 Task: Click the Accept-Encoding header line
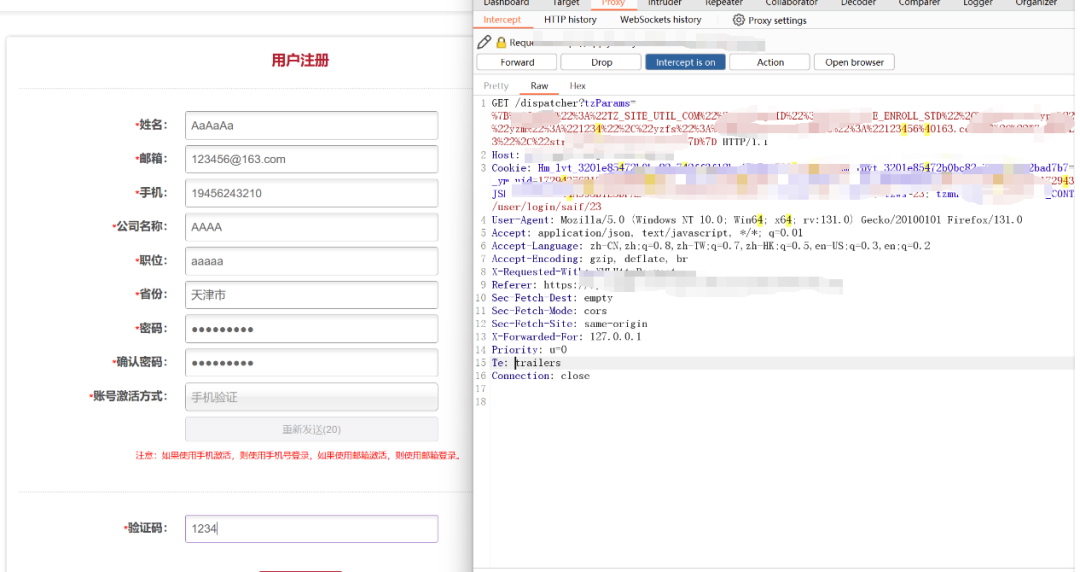click(x=590, y=259)
